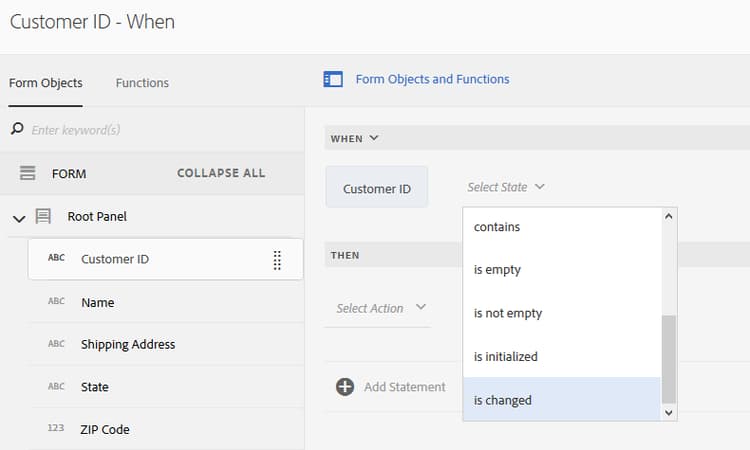Switch to the Form Objects tab
Screen dimensions: 750x450
(46, 83)
